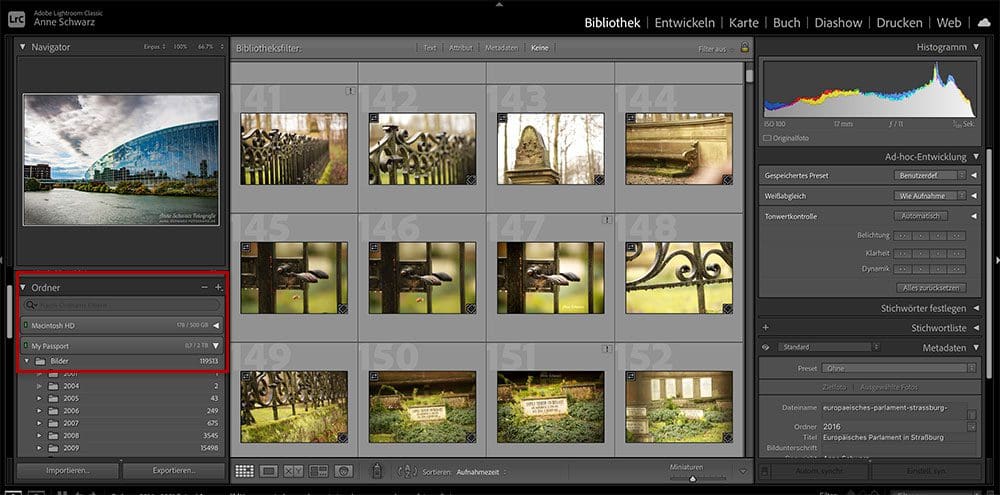Click keyword badge on thumbnail 148
The width and height of the screenshot is (1000, 495).
click(727, 309)
